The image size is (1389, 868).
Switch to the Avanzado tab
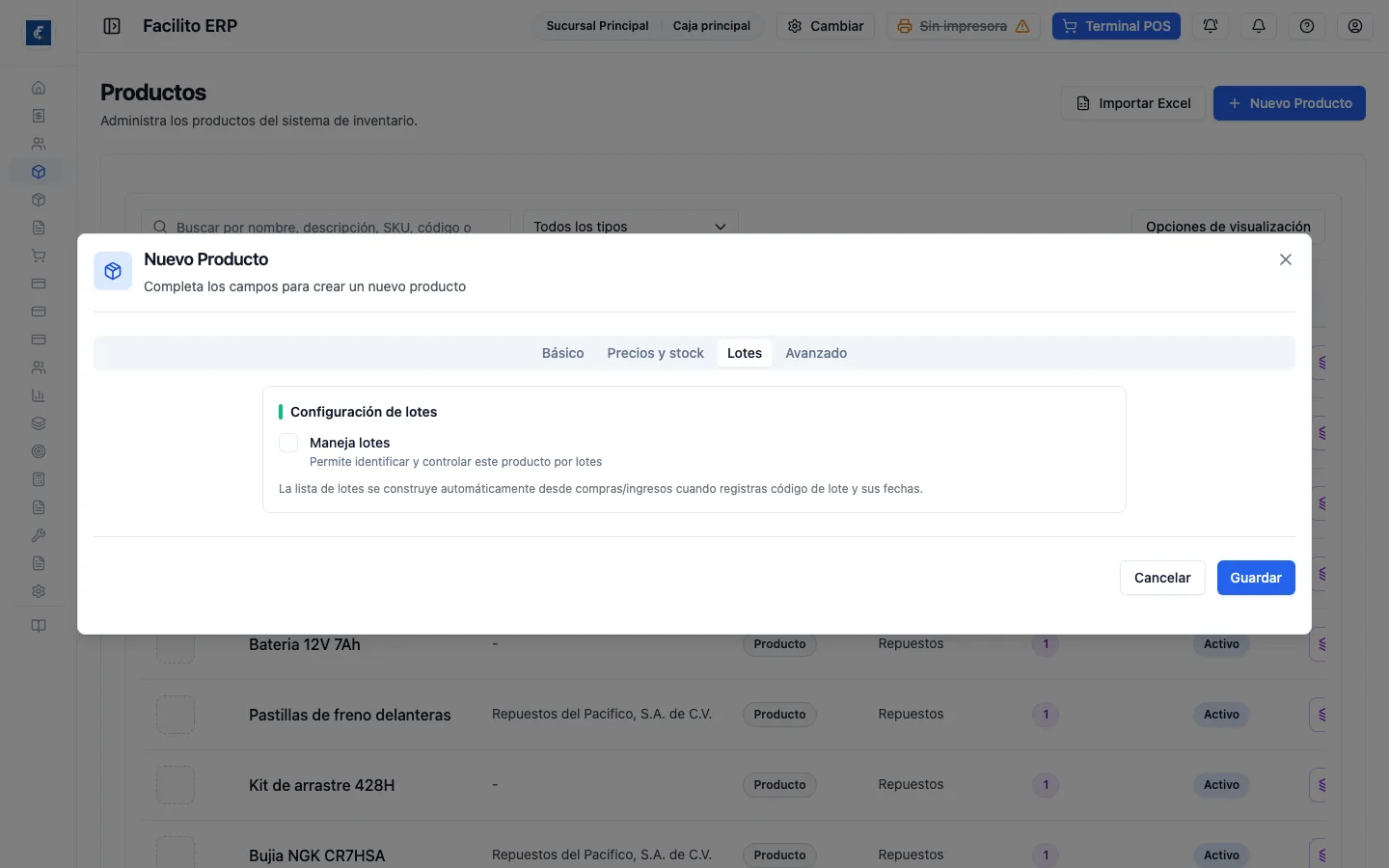coord(816,353)
